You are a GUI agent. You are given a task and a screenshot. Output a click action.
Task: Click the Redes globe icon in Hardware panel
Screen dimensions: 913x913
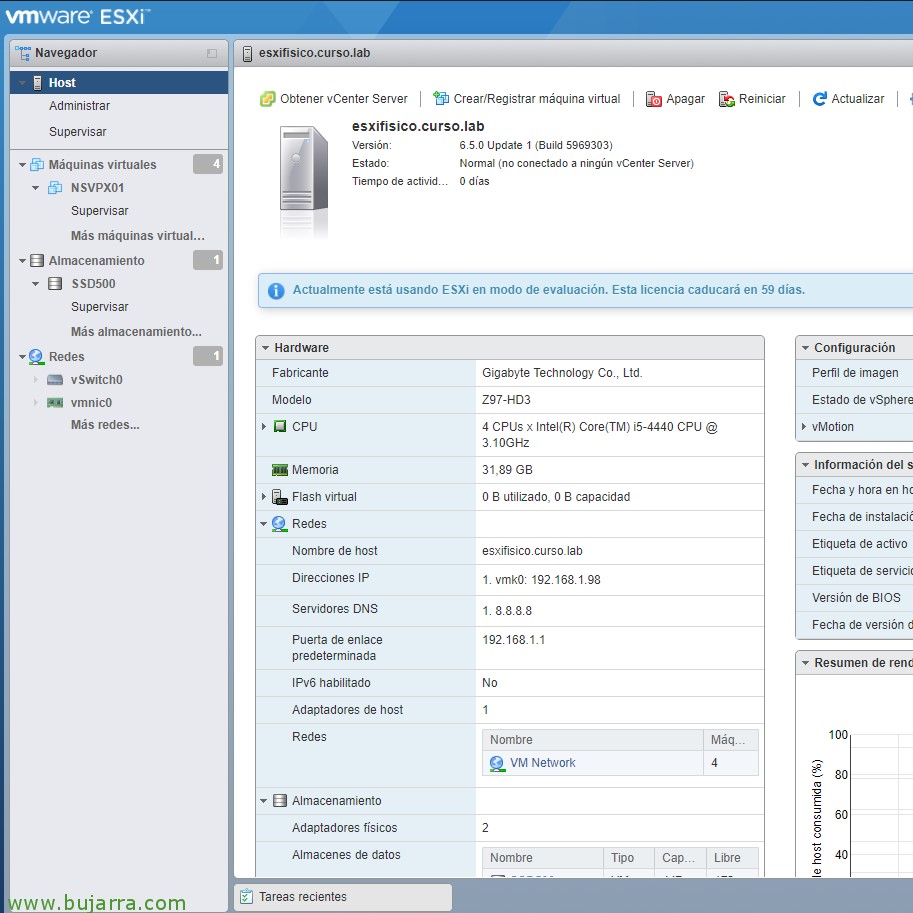coord(279,523)
